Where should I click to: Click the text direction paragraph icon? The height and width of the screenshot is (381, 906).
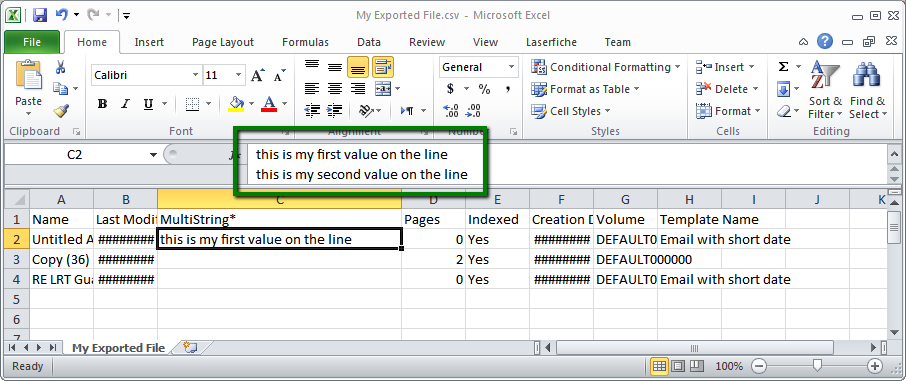click(407, 110)
